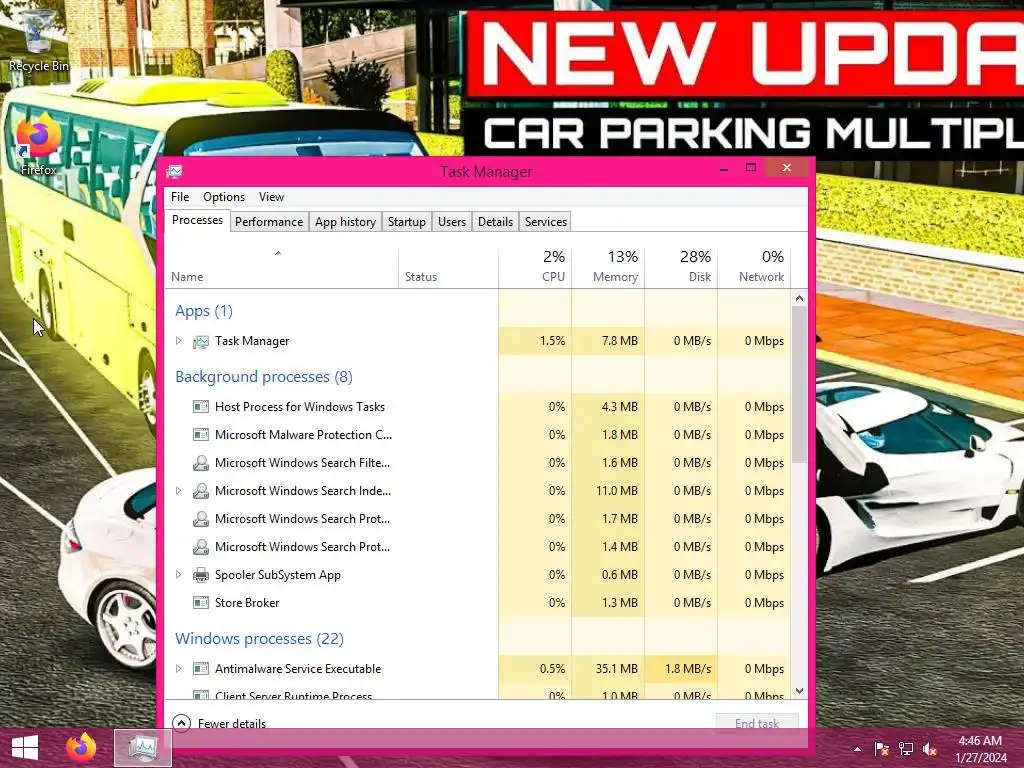
Task: Maximize the Task Manager window
Action: pos(751,168)
